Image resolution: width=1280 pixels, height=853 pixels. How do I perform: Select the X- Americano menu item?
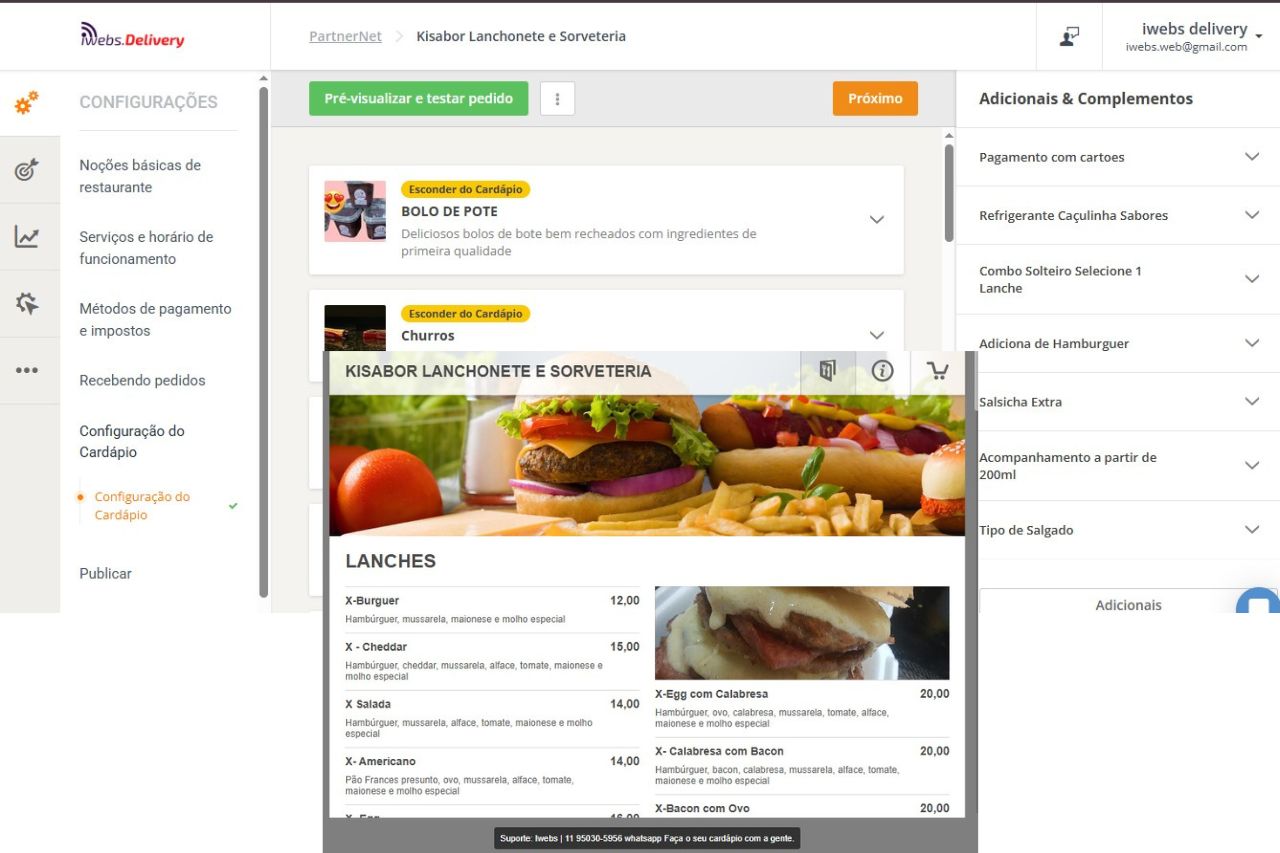pyautogui.click(x=492, y=775)
